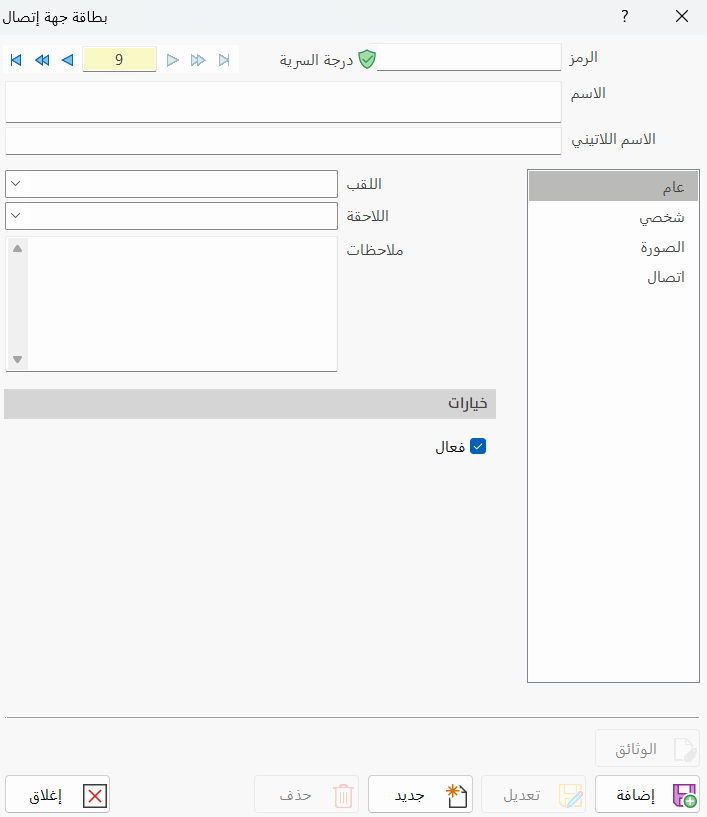Jump forward several records with double-right arrow
This screenshot has width=707, height=817.
198,60
